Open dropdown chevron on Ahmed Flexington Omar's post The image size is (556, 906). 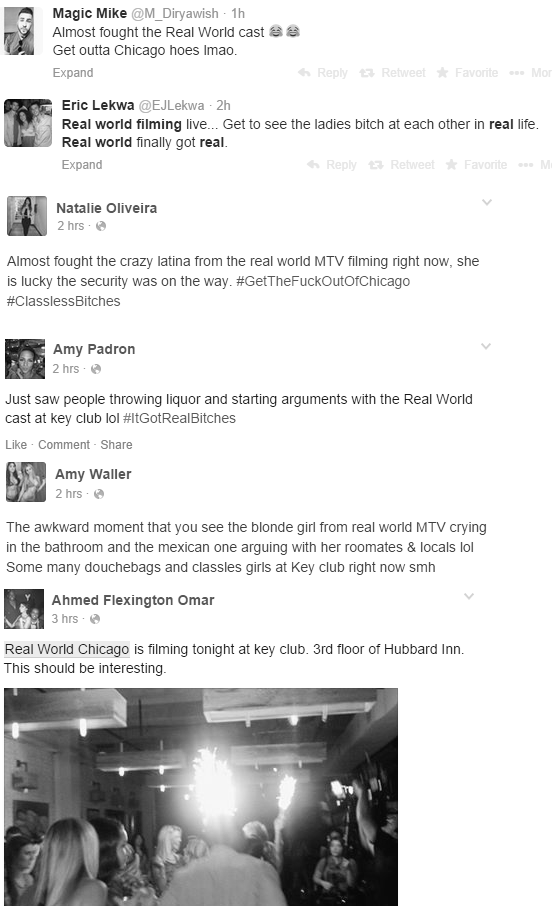[469, 596]
